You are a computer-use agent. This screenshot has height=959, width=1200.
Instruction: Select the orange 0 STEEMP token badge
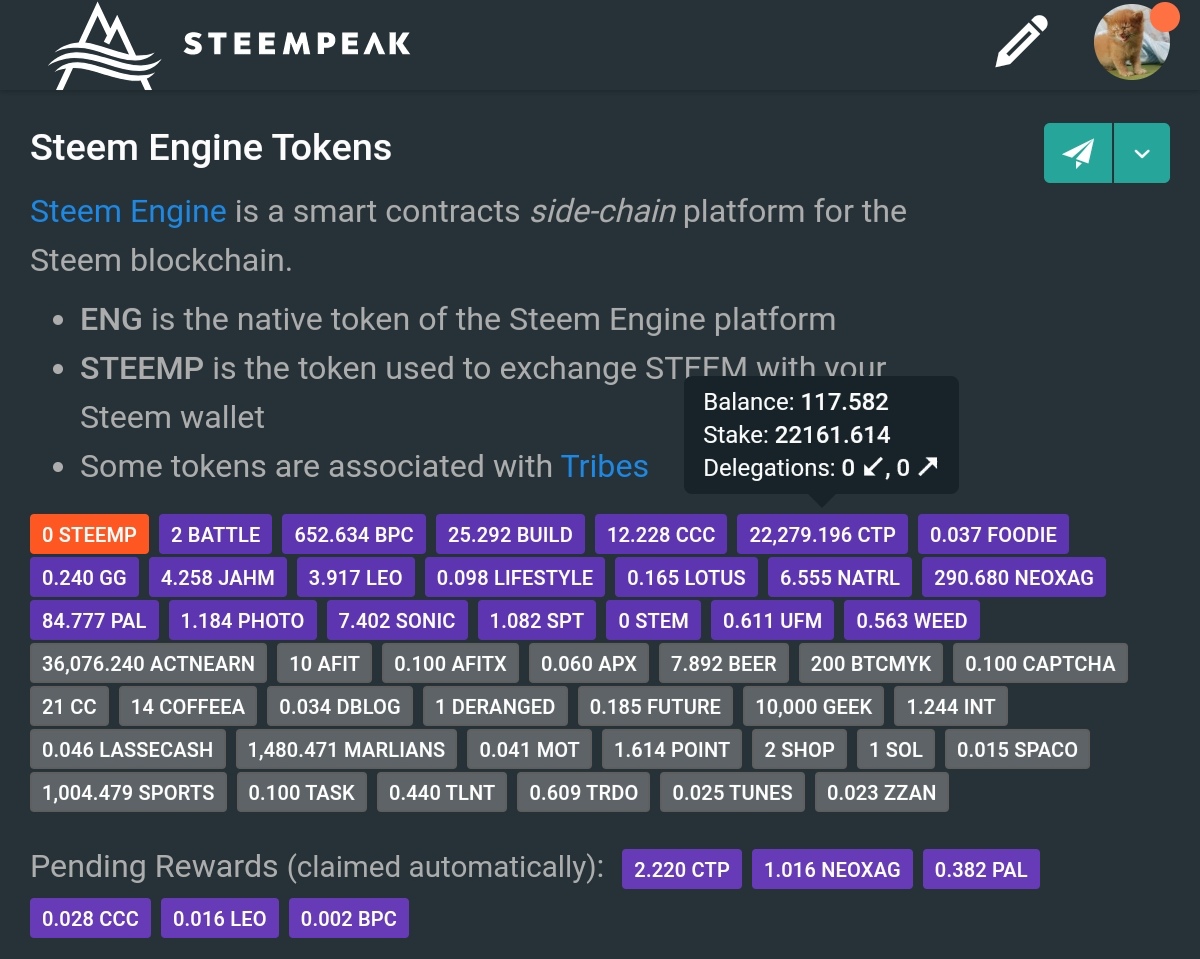click(89, 534)
